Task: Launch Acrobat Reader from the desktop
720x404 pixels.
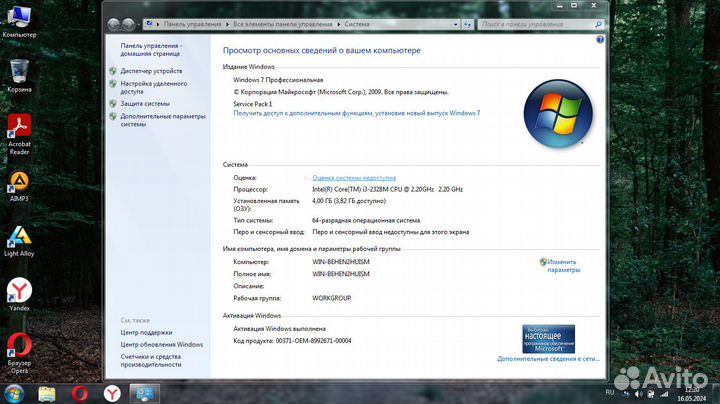Action: (19, 135)
